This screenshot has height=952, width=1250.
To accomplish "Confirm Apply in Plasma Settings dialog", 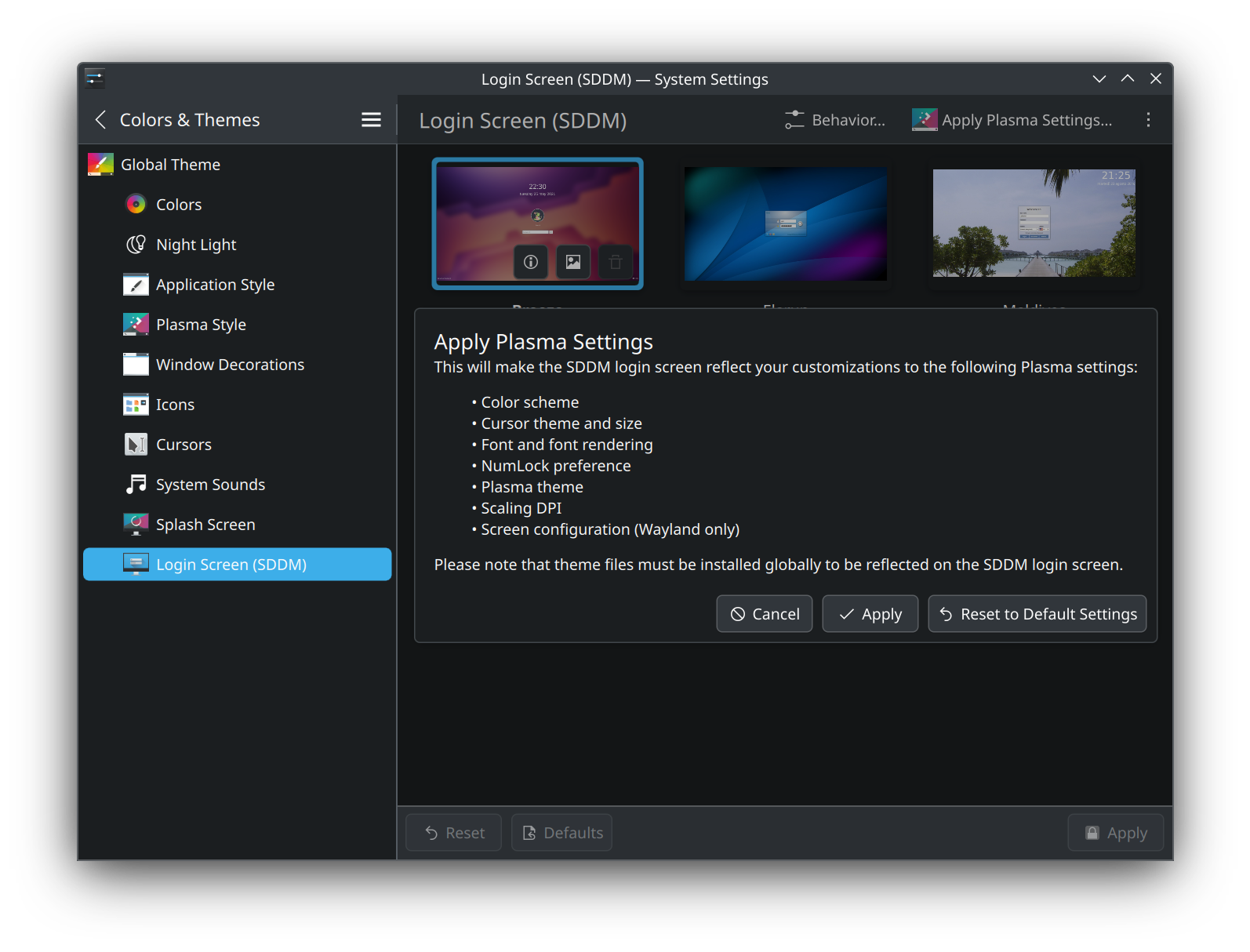I will coord(870,614).
